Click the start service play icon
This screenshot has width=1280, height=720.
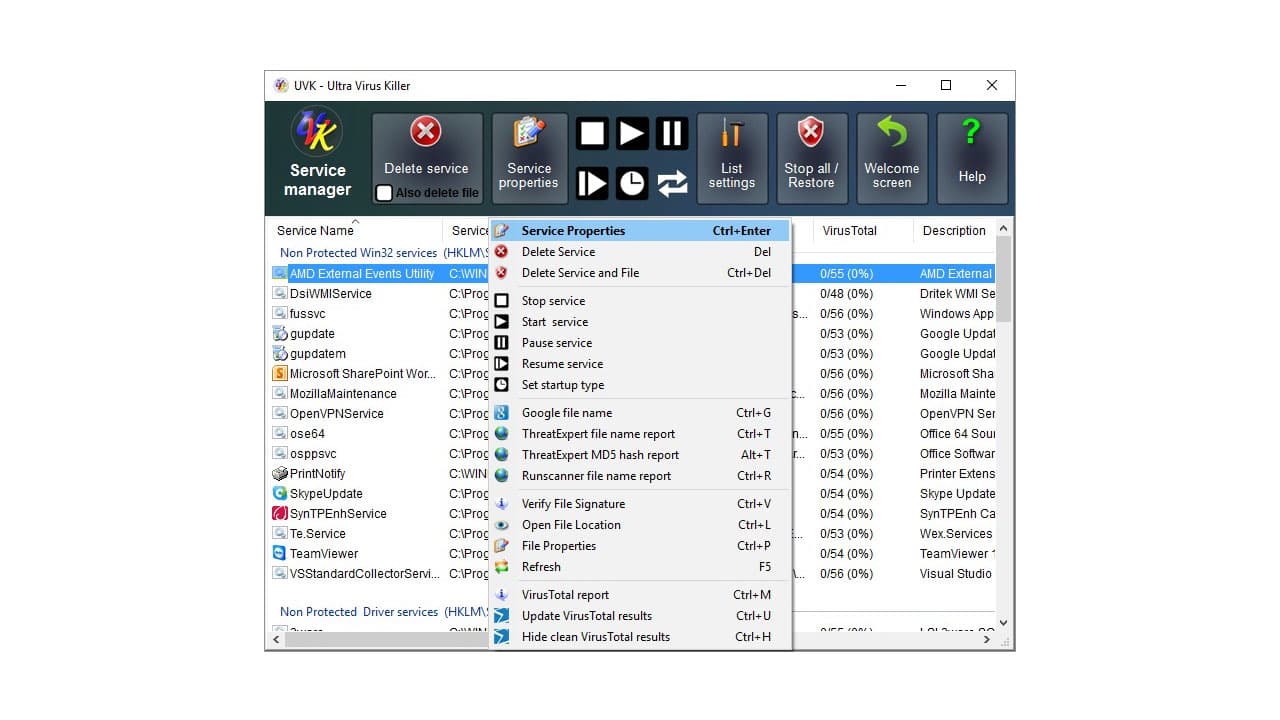coord(631,132)
